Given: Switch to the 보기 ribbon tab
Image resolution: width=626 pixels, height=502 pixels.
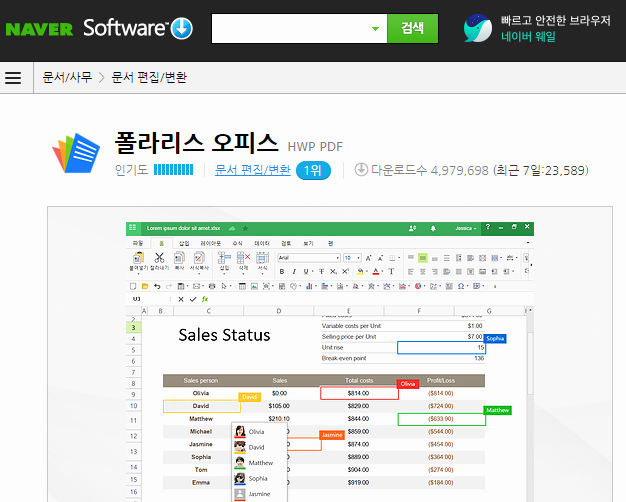Looking at the screenshot, I should point(308,243).
